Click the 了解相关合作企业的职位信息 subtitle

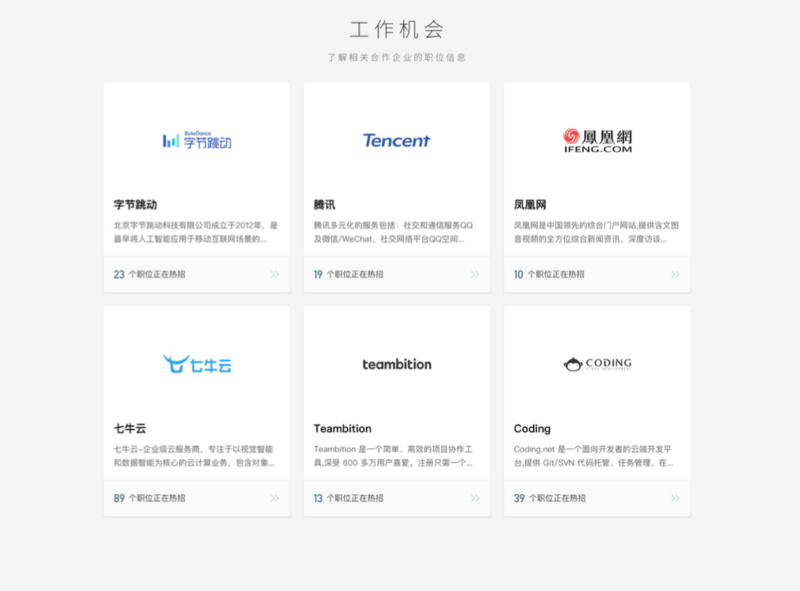397,57
